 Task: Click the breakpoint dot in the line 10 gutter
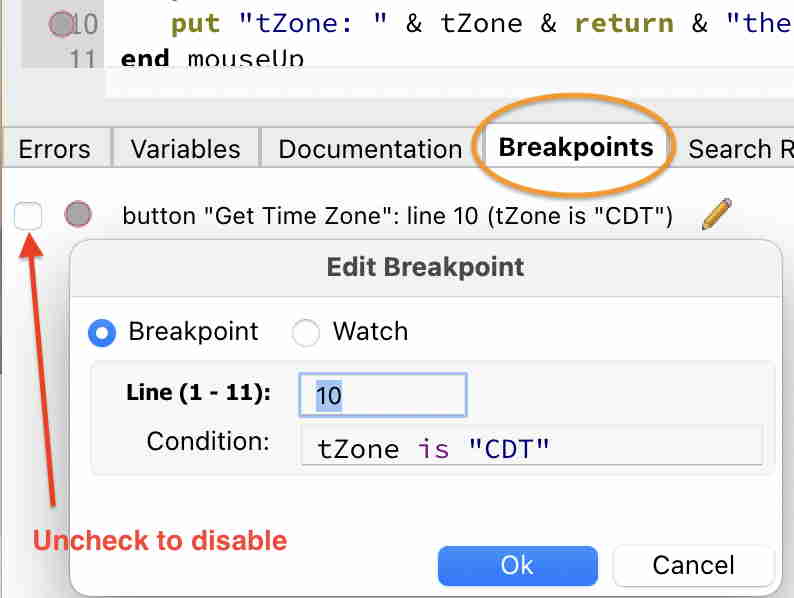tap(62, 24)
